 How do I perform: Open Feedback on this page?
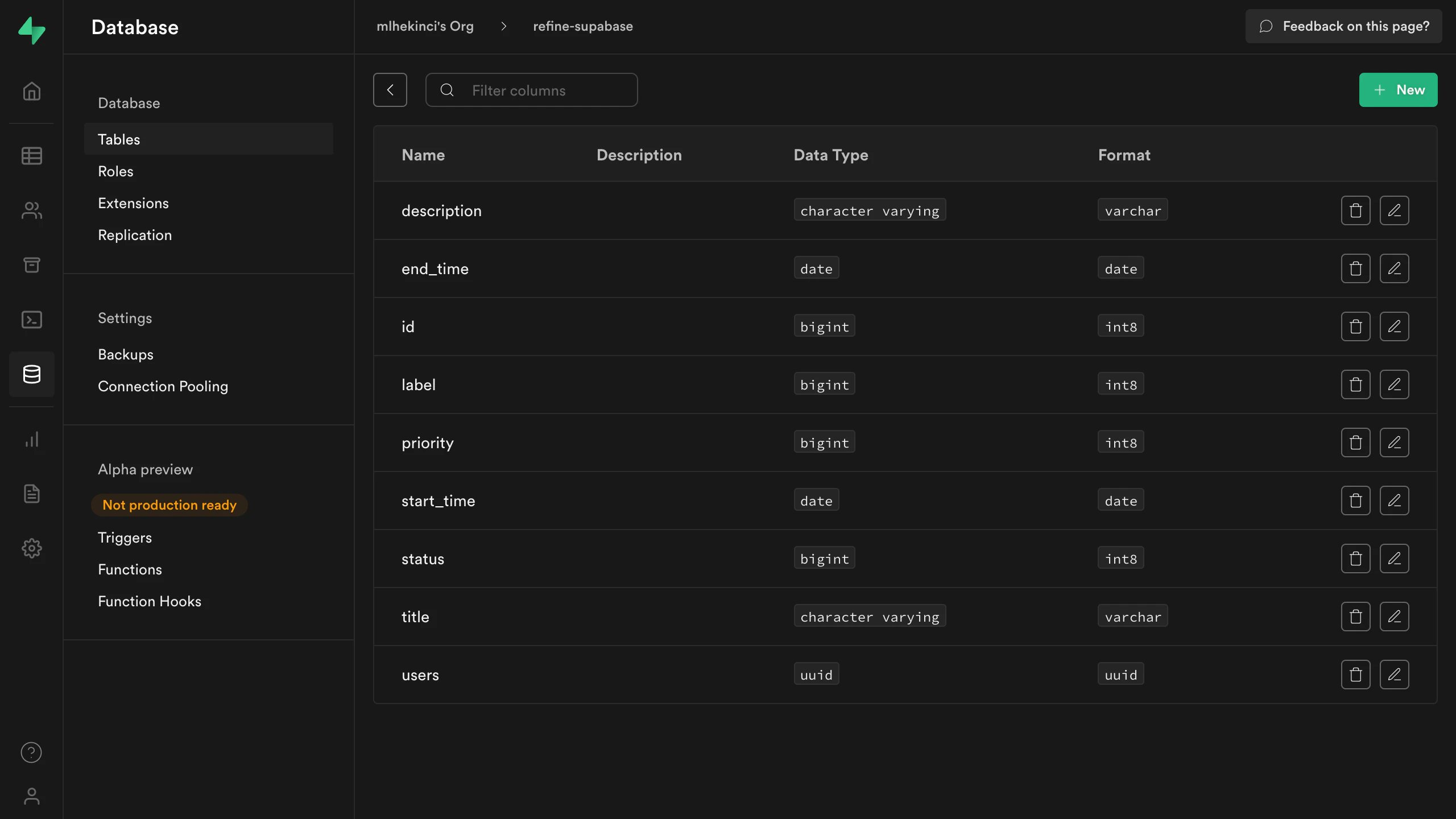tap(1343, 26)
